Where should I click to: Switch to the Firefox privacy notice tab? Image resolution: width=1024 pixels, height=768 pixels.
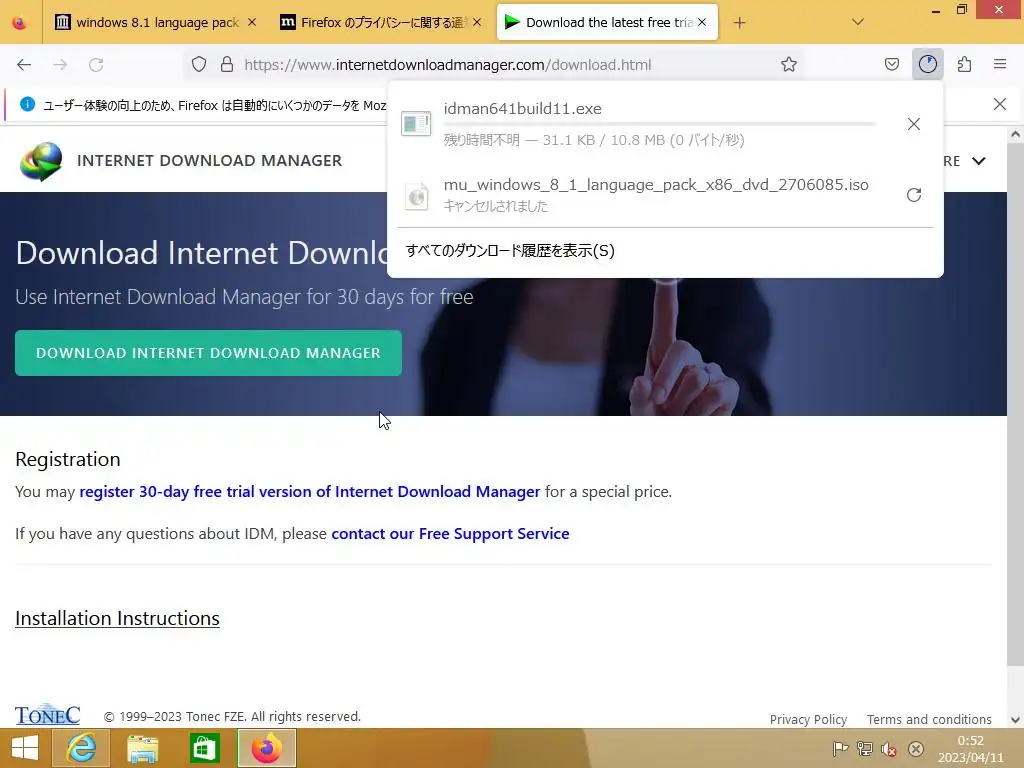(x=381, y=23)
